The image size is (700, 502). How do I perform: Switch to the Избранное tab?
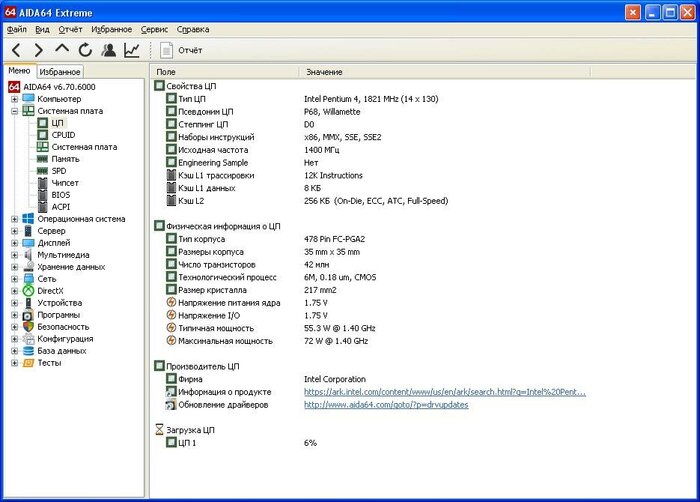point(60,72)
